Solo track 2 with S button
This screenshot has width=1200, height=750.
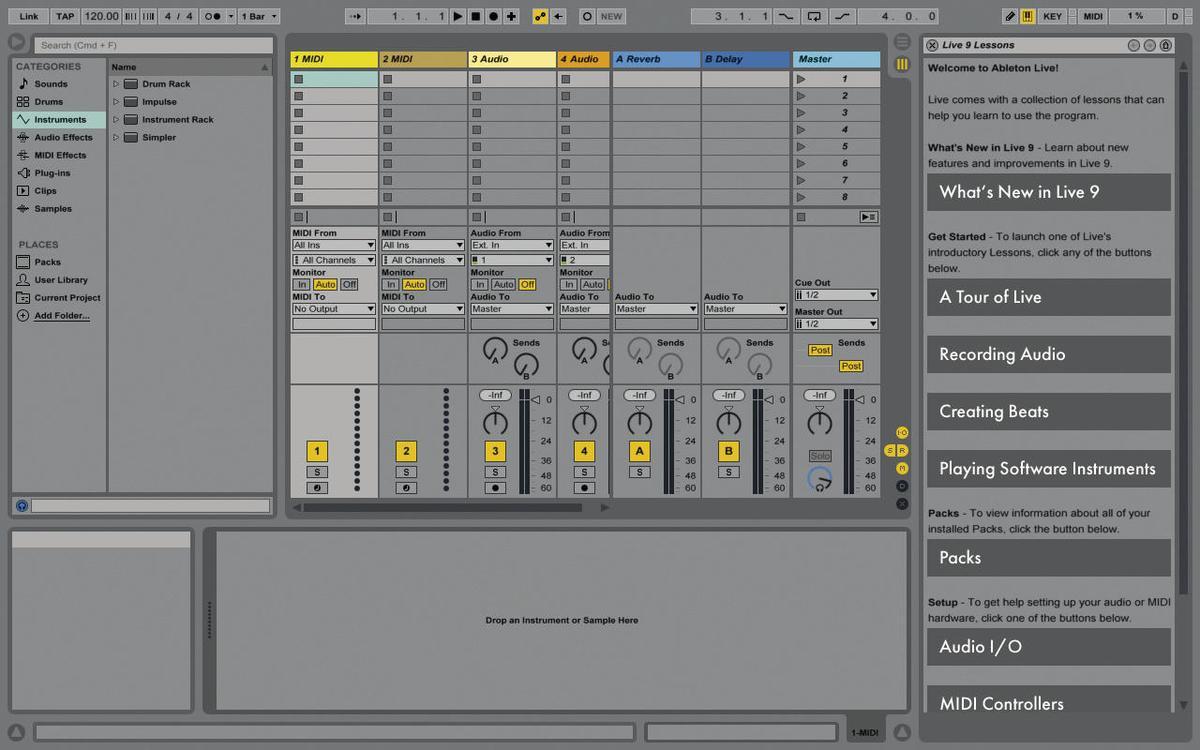pos(406,472)
